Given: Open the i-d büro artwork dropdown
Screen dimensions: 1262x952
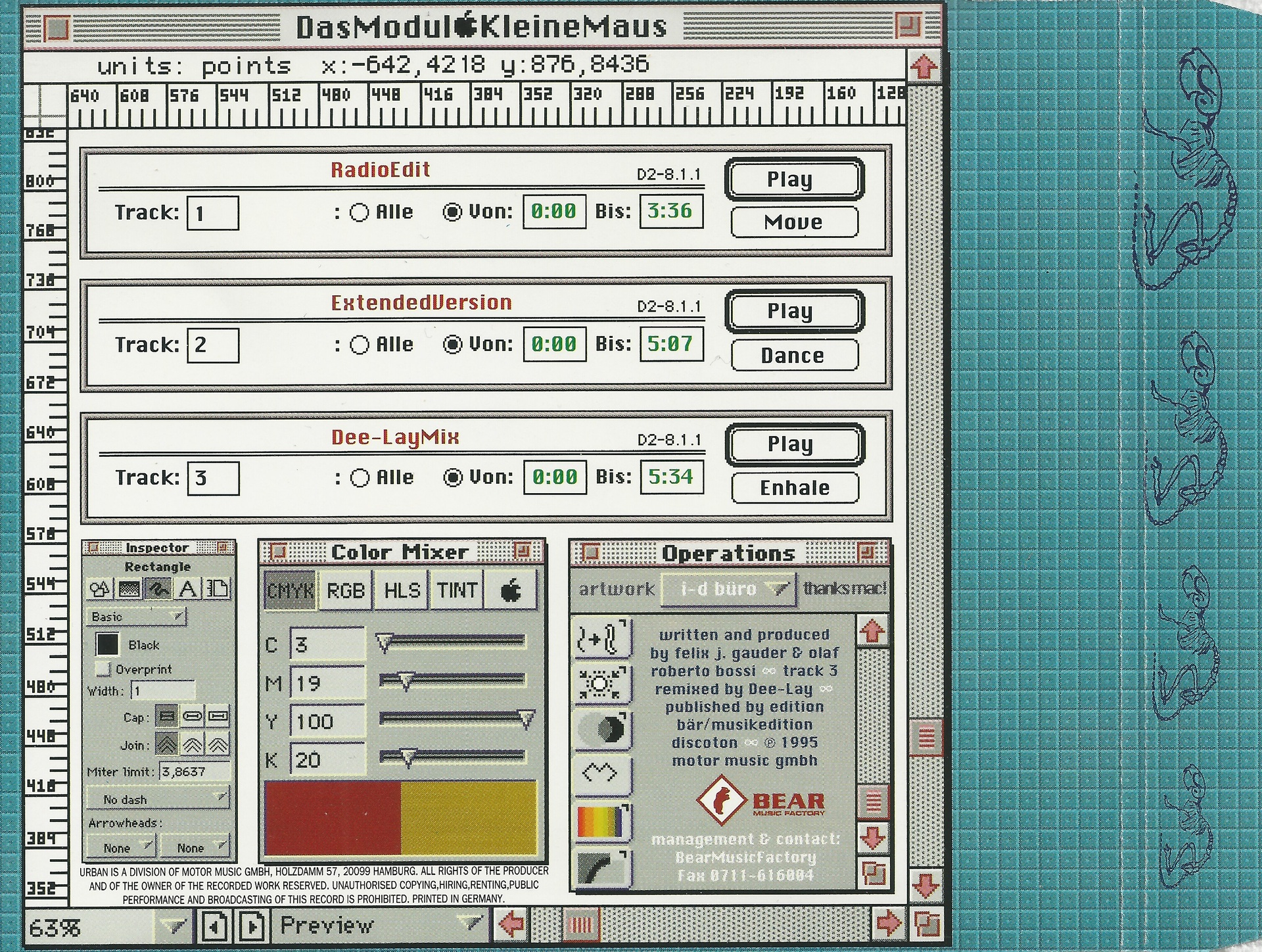Looking at the screenshot, I should pyautogui.click(x=728, y=588).
